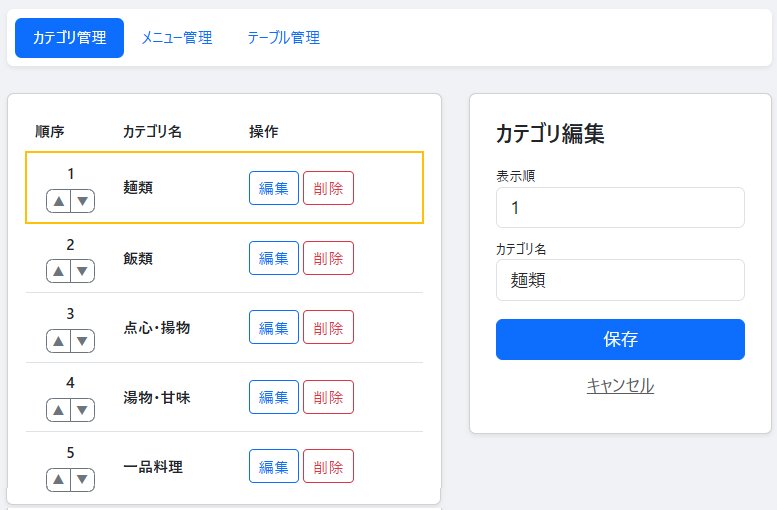Viewport: 777px width, 510px height.
Task: Edit the 飯類 category
Action: click(273, 258)
